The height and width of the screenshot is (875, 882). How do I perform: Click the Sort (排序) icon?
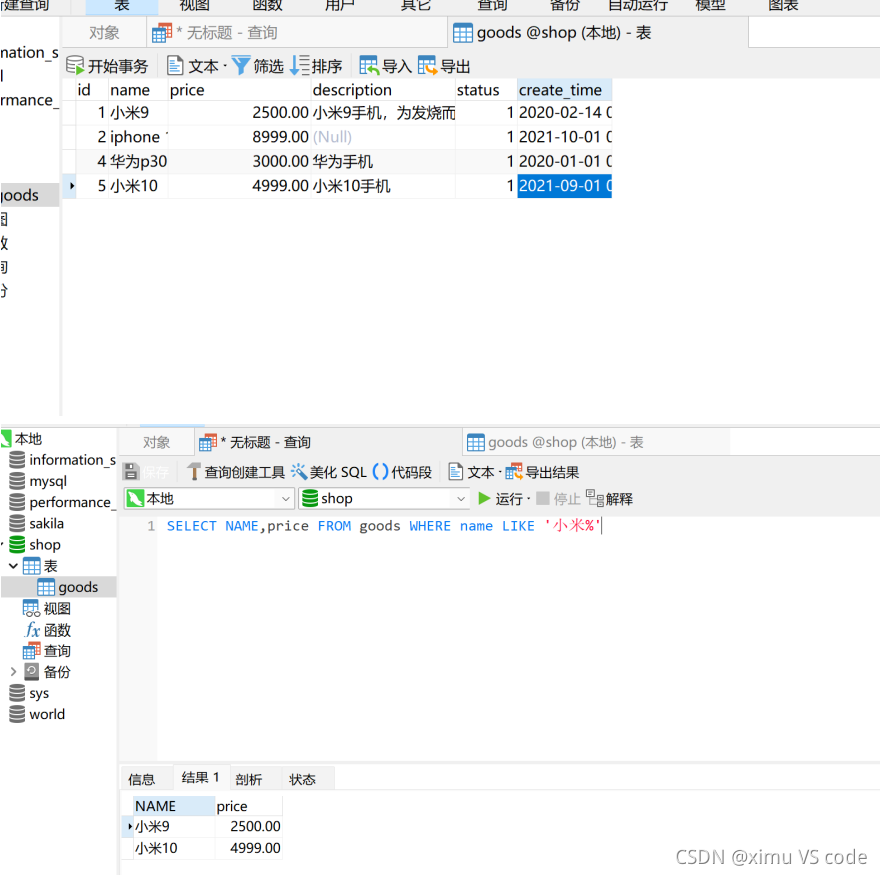[x=300, y=66]
